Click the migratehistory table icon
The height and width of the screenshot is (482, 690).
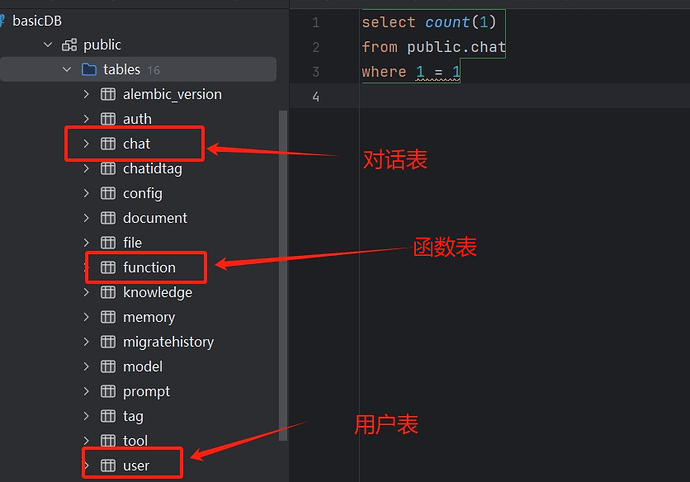click(x=108, y=342)
